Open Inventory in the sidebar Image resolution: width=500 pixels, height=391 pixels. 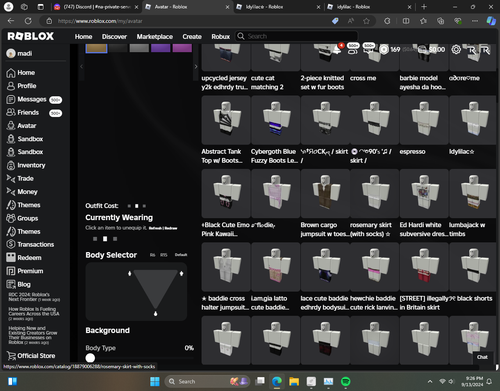tap(26, 165)
